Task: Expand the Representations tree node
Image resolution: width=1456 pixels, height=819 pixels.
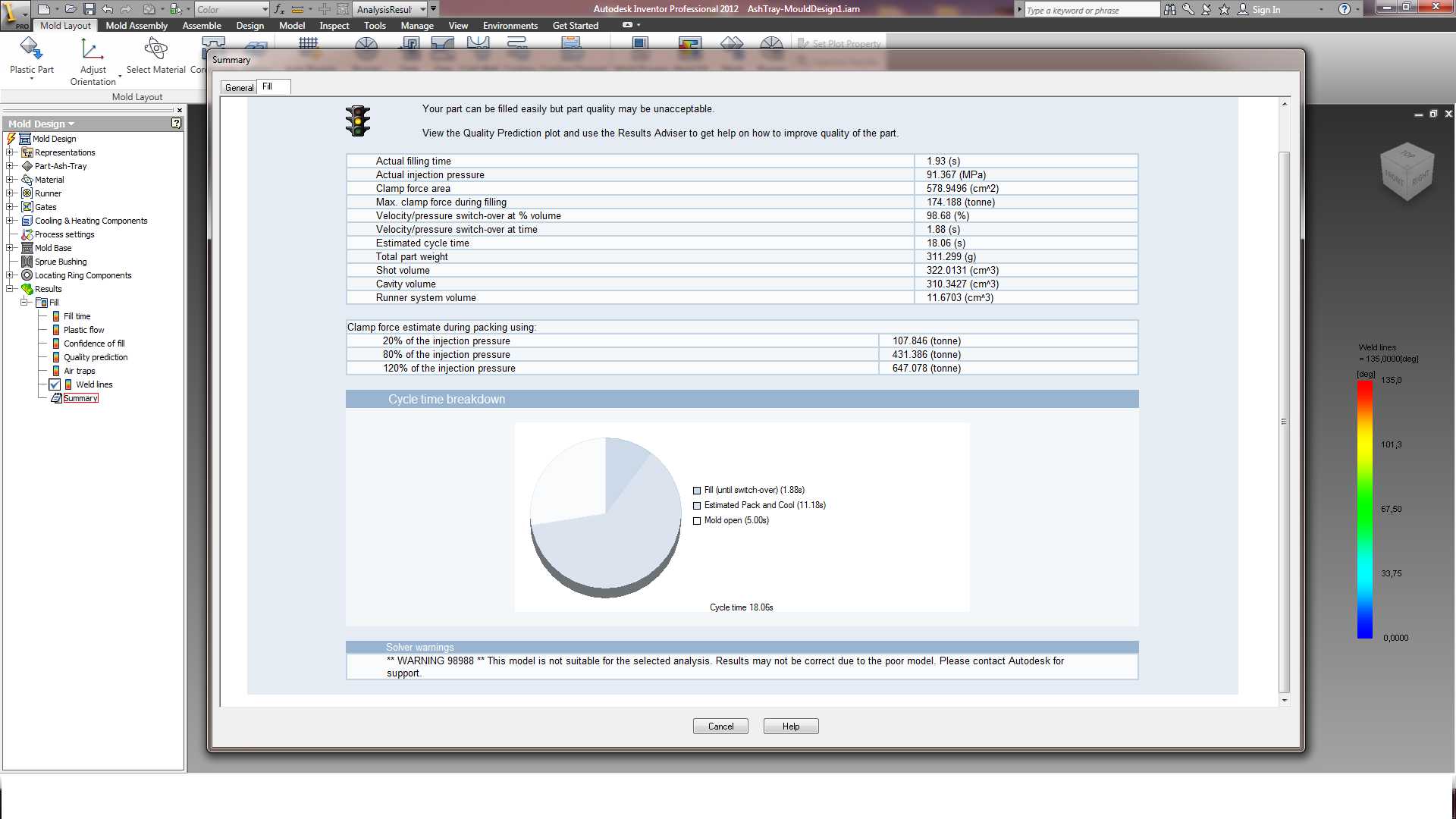Action: (10, 152)
